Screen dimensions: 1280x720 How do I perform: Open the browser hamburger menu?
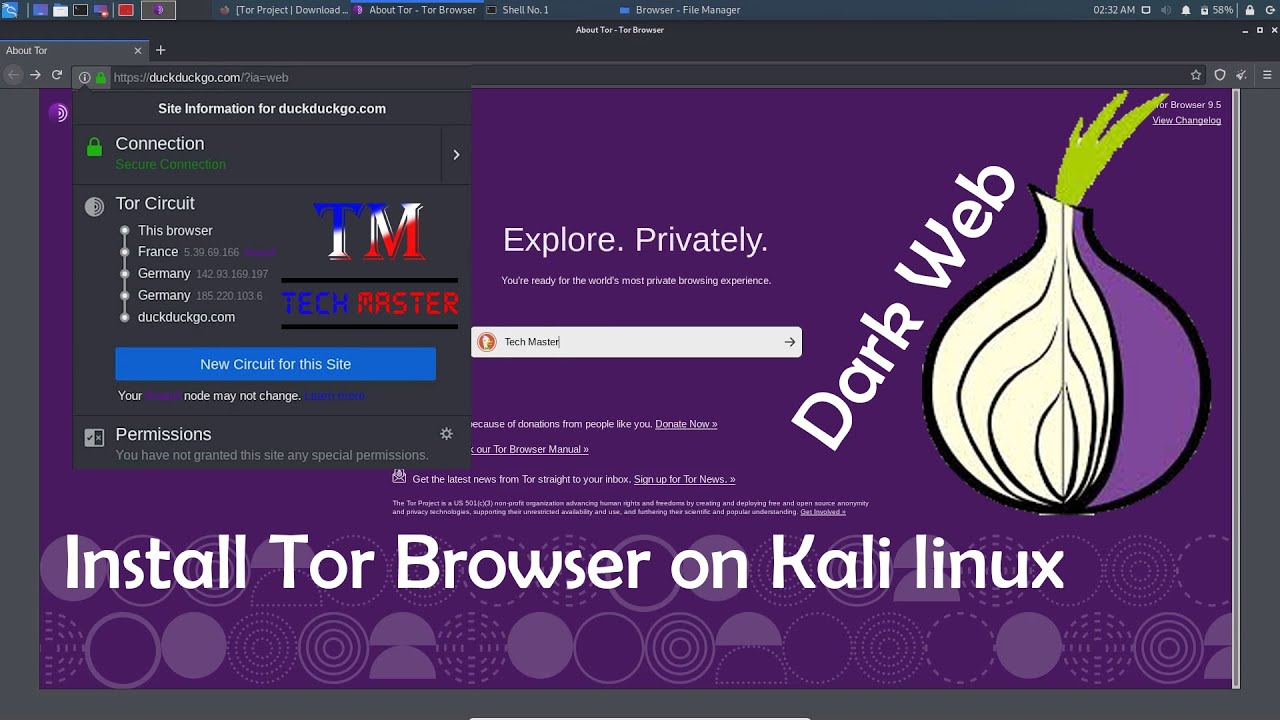pyautogui.click(x=1268, y=75)
